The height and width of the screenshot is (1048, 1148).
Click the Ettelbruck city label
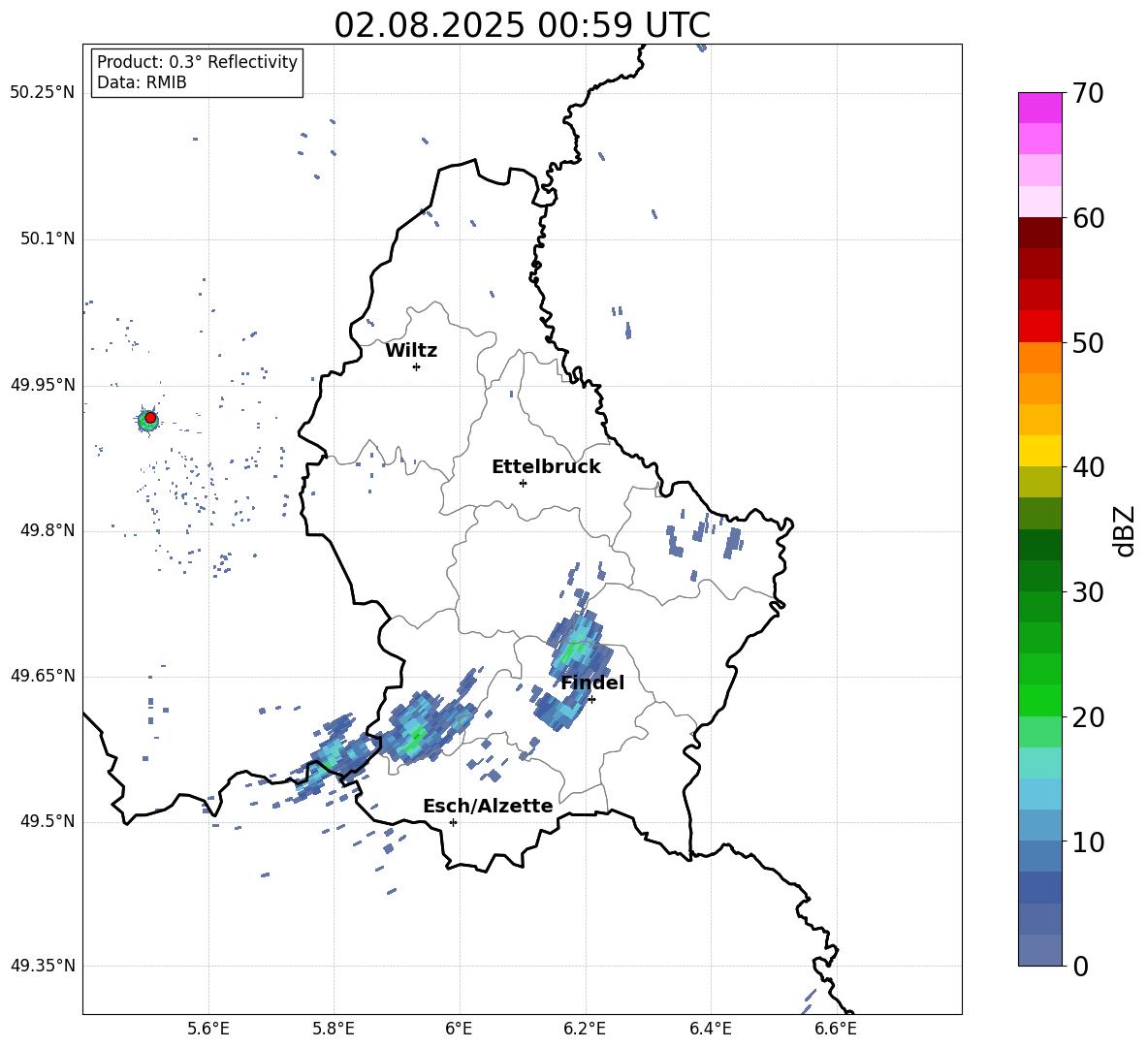tap(546, 467)
